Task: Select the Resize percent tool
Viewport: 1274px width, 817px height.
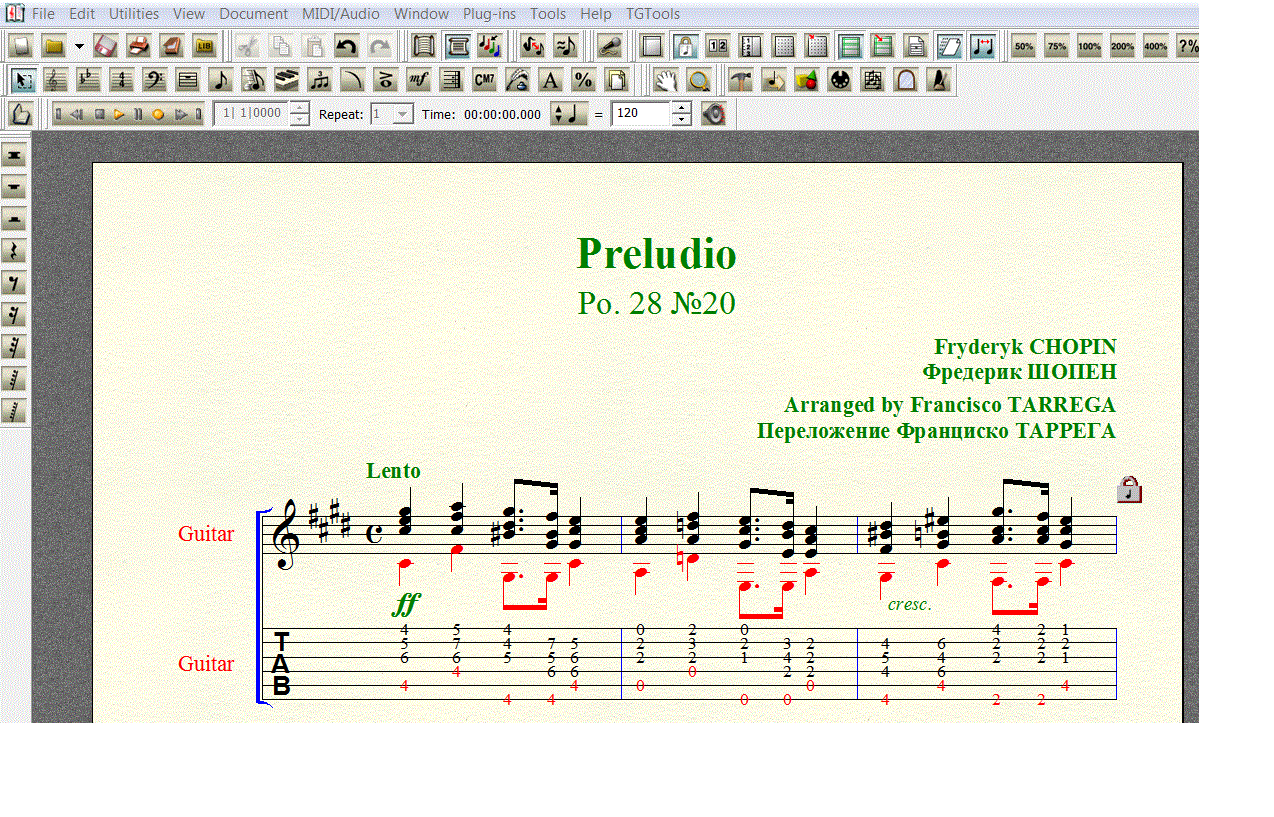Action: click(x=584, y=80)
